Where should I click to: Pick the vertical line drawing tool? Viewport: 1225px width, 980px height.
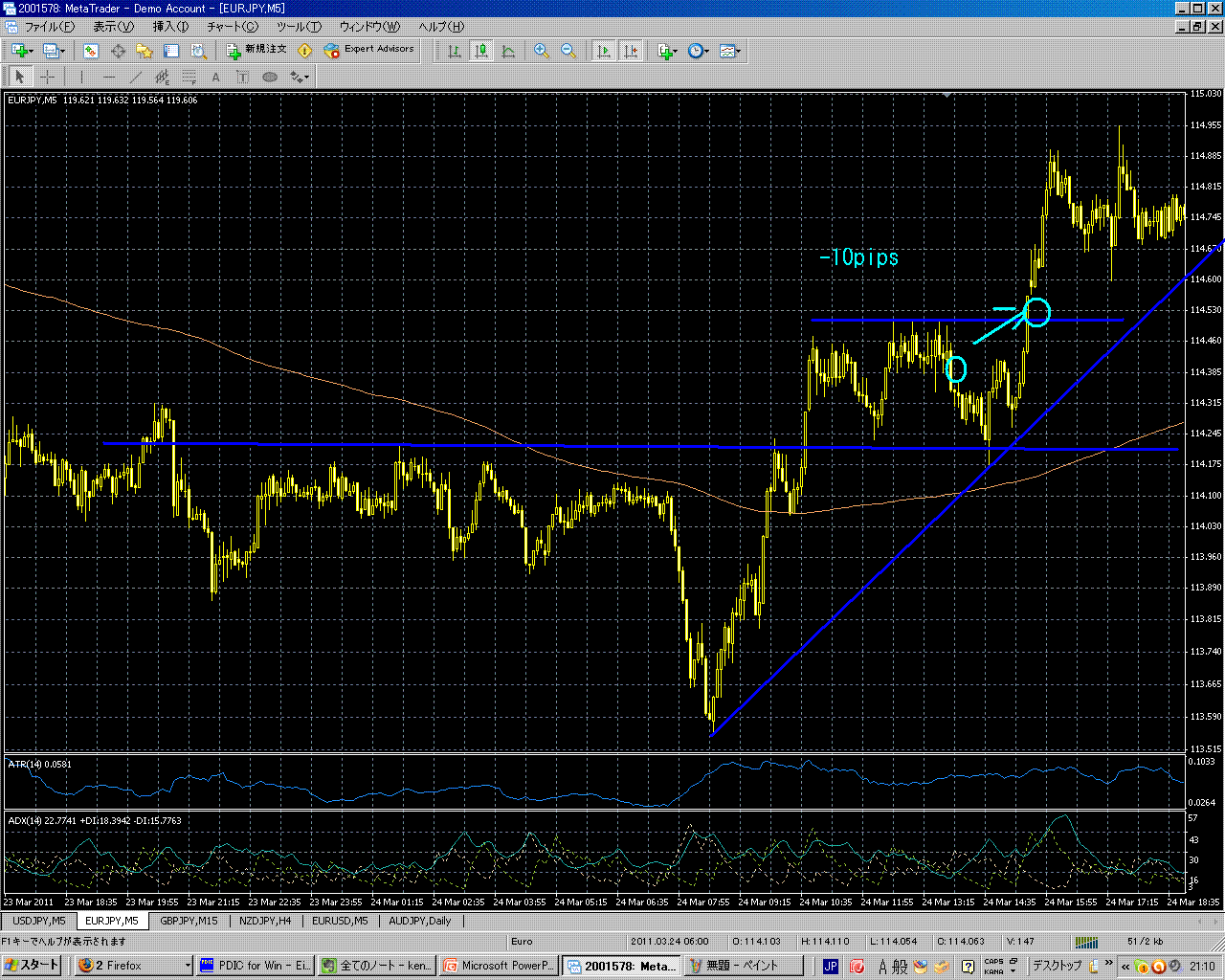pyautogui.click(x=82, y=77)
